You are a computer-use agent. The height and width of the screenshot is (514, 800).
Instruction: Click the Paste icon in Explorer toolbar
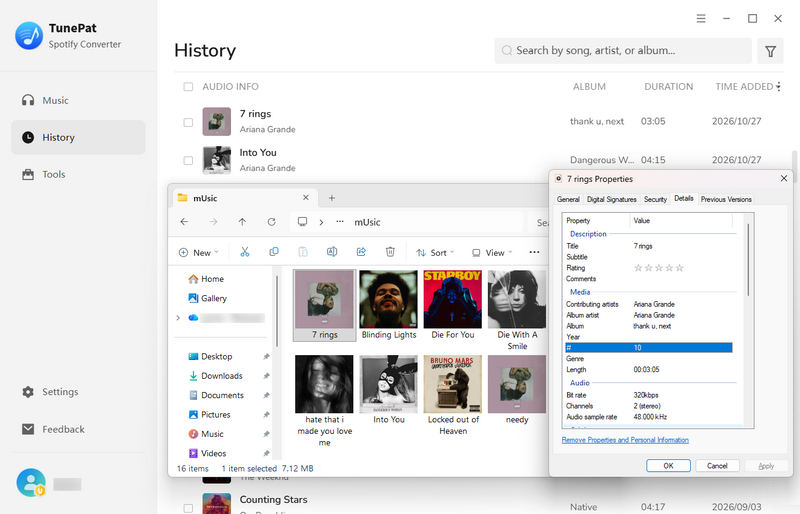pyautogui.click(x=303, y=252)
